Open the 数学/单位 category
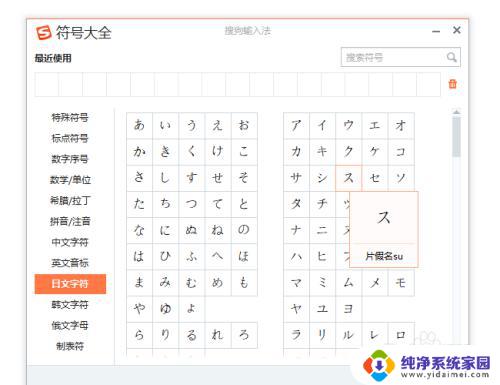Image resolution: width=500 pixels, height=385 pixels. click(x=70, y=180)
